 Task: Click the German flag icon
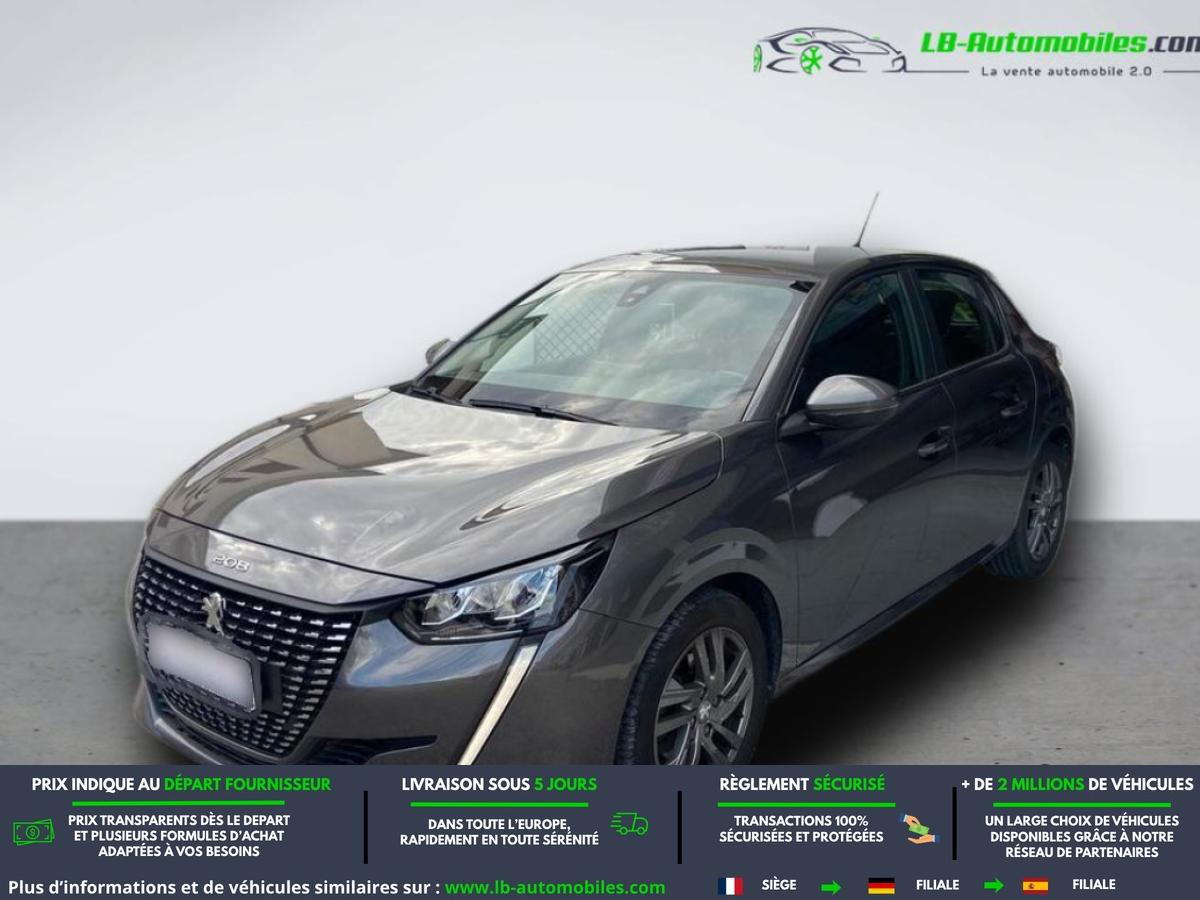(881, 886)
